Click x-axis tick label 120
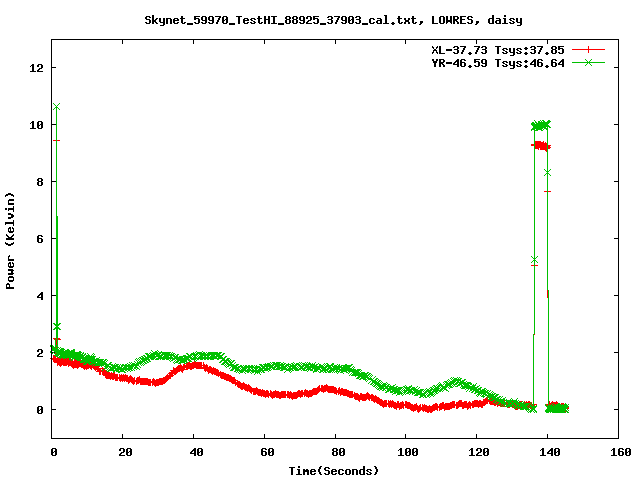 pyautogui.click(x=478, y=452)
